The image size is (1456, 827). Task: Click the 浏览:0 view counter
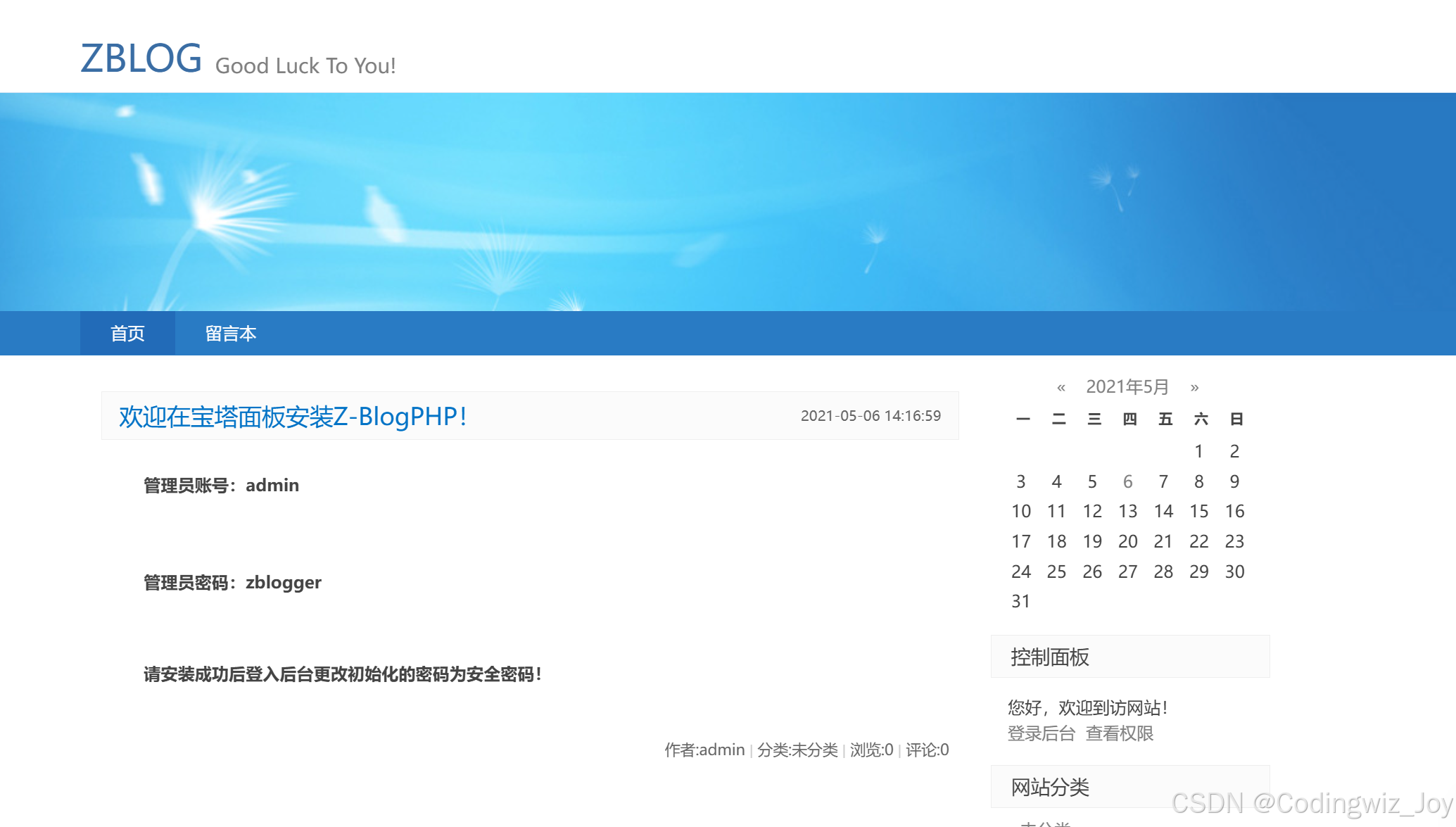click(x=871, y=750)
